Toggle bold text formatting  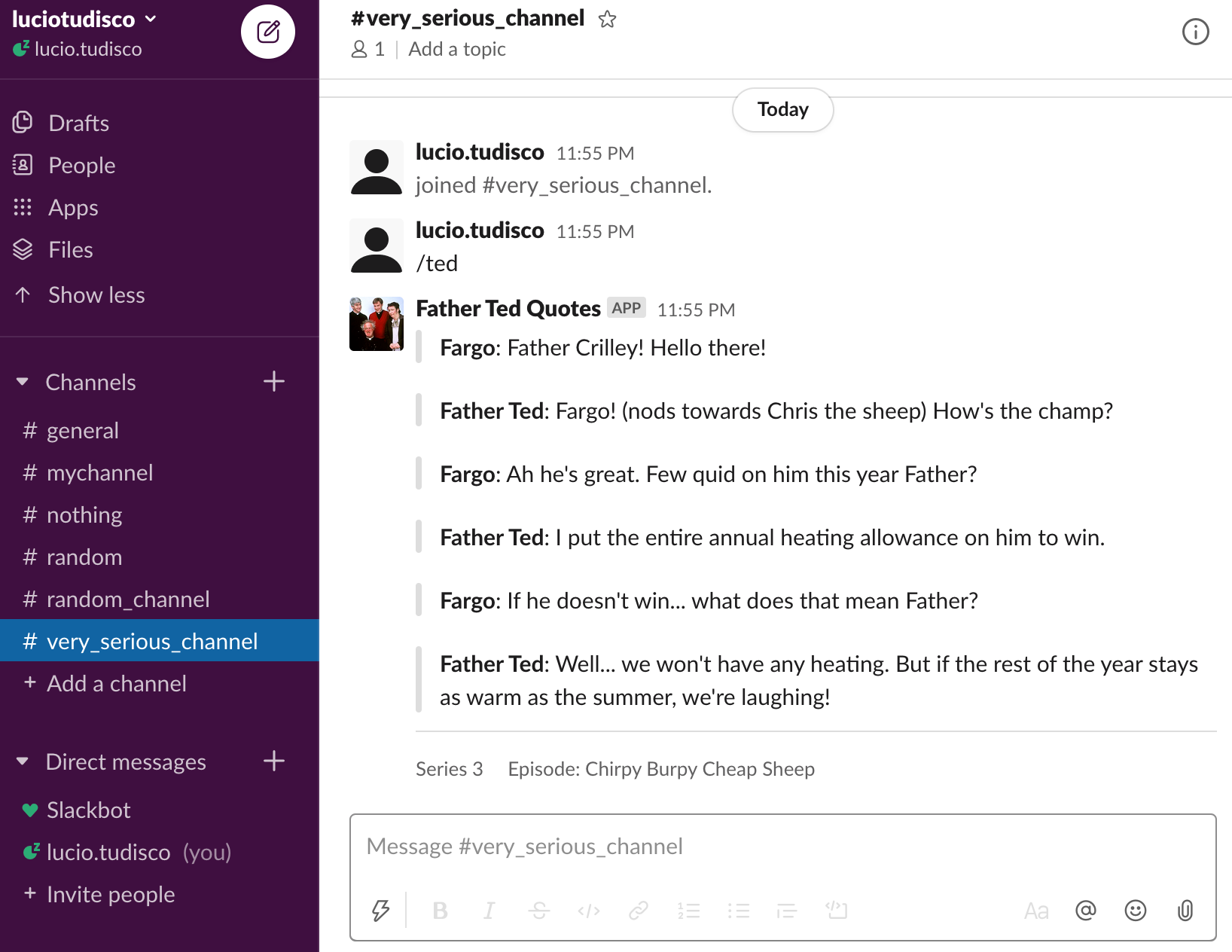[440, 911]
